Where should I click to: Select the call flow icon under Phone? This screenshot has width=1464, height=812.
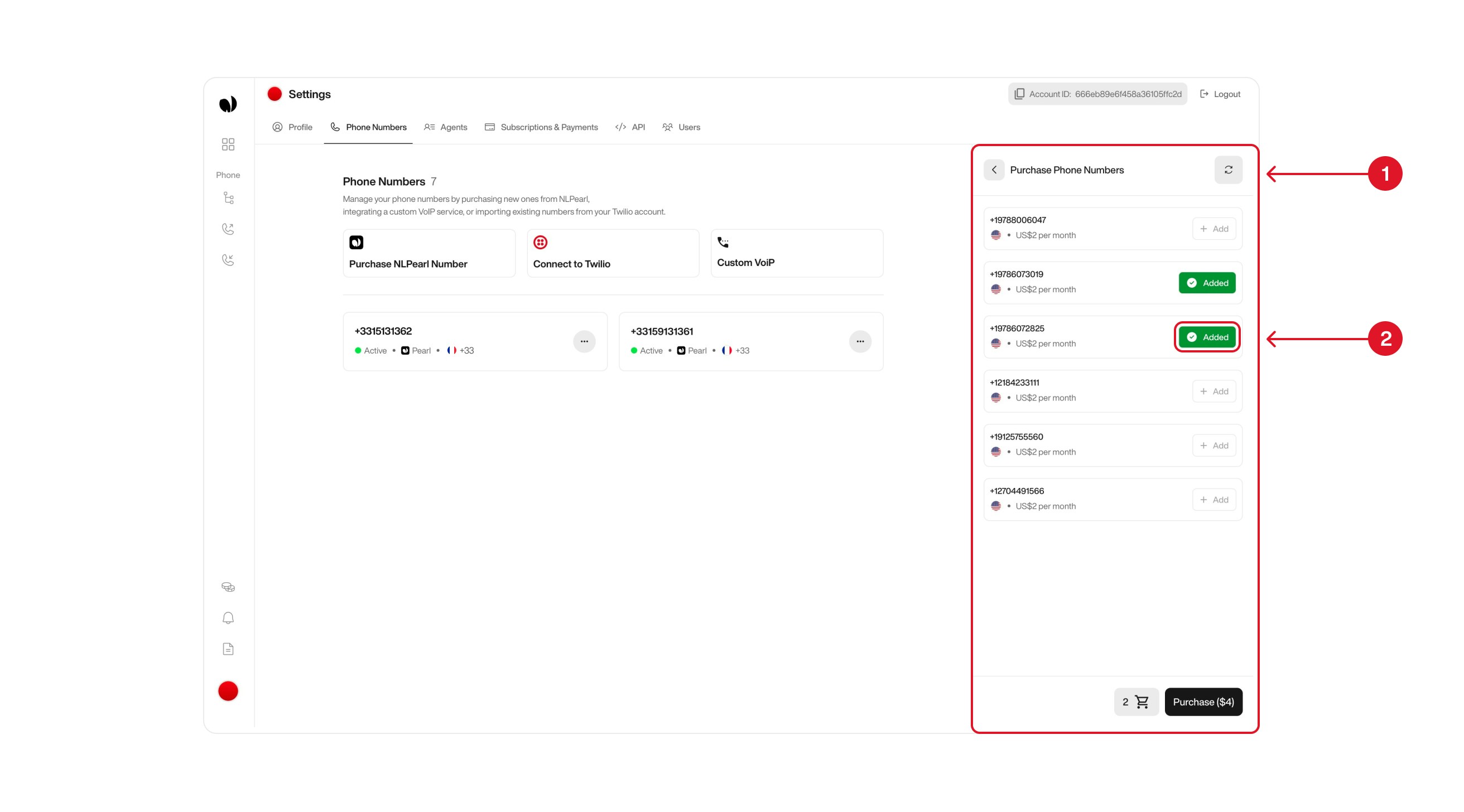[x=228, y=197]
